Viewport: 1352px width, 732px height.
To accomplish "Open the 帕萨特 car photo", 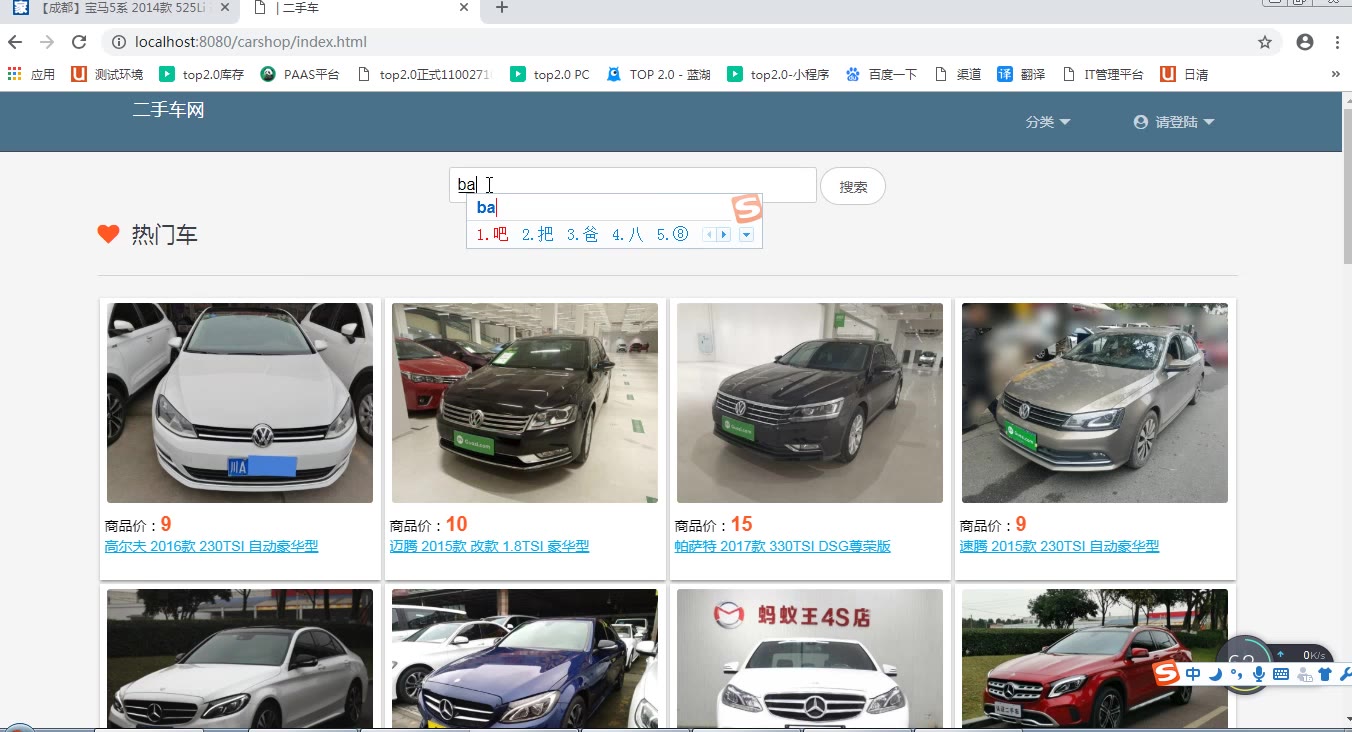I will (810, 403).
